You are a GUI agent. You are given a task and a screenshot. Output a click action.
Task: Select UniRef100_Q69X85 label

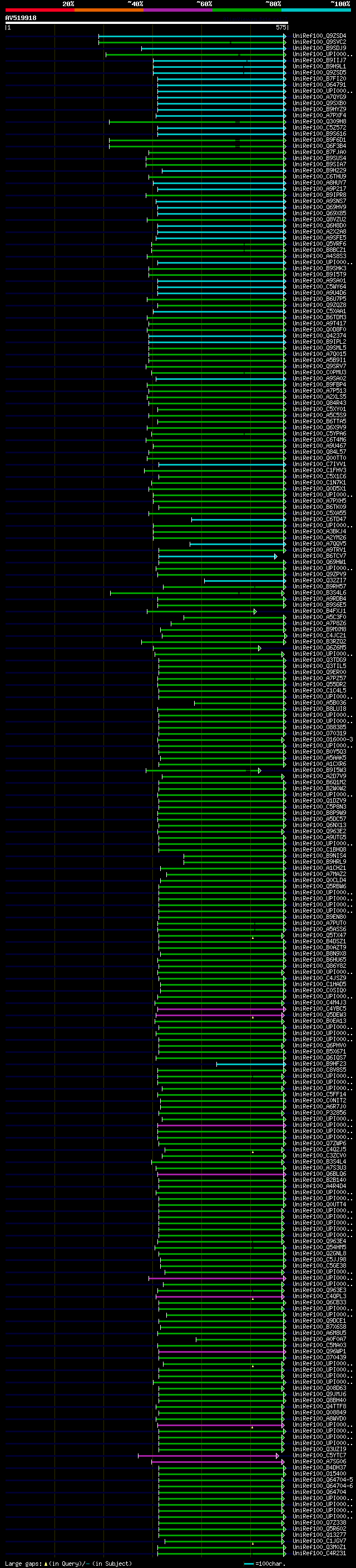click(319, 213)
